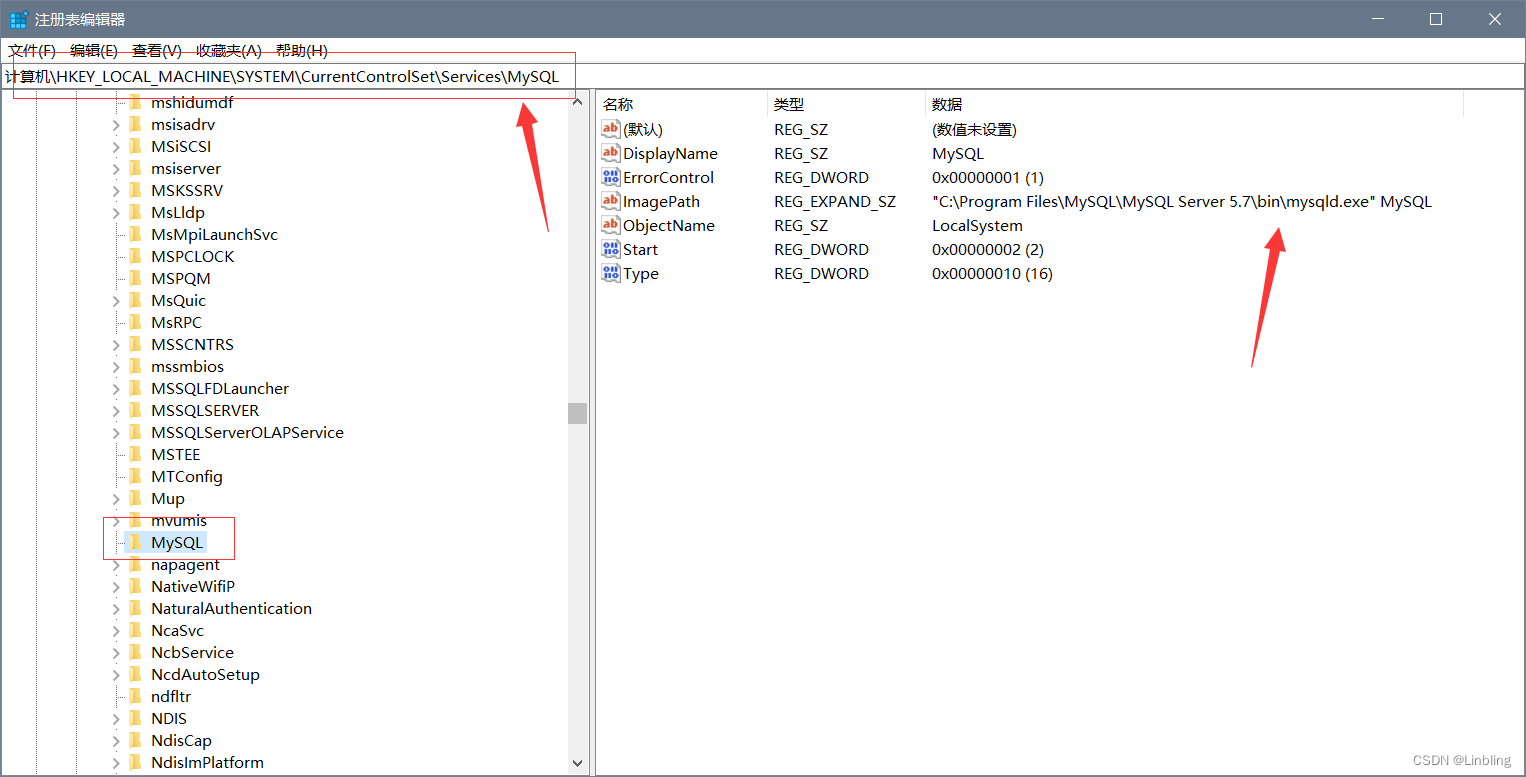Click the MySQL key folder icon
This screenshot has width=1526, height=777.
click(135, 542)
